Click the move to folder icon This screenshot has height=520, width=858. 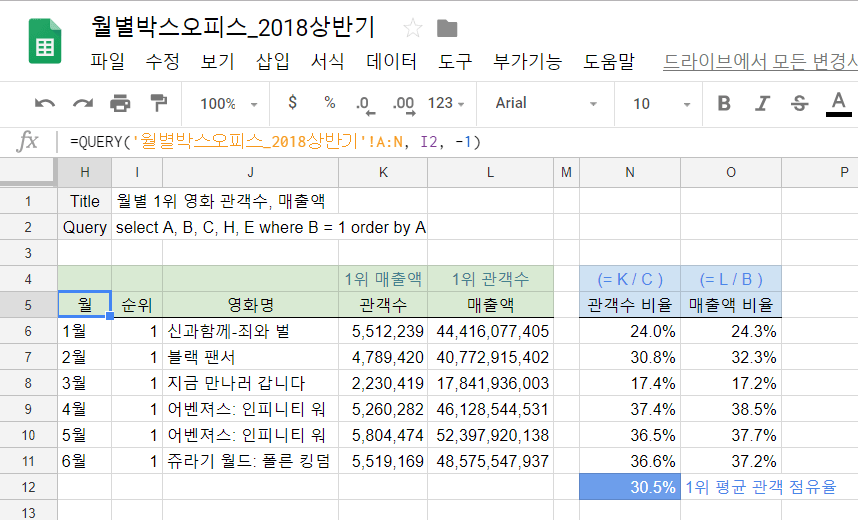coord(447,28)
